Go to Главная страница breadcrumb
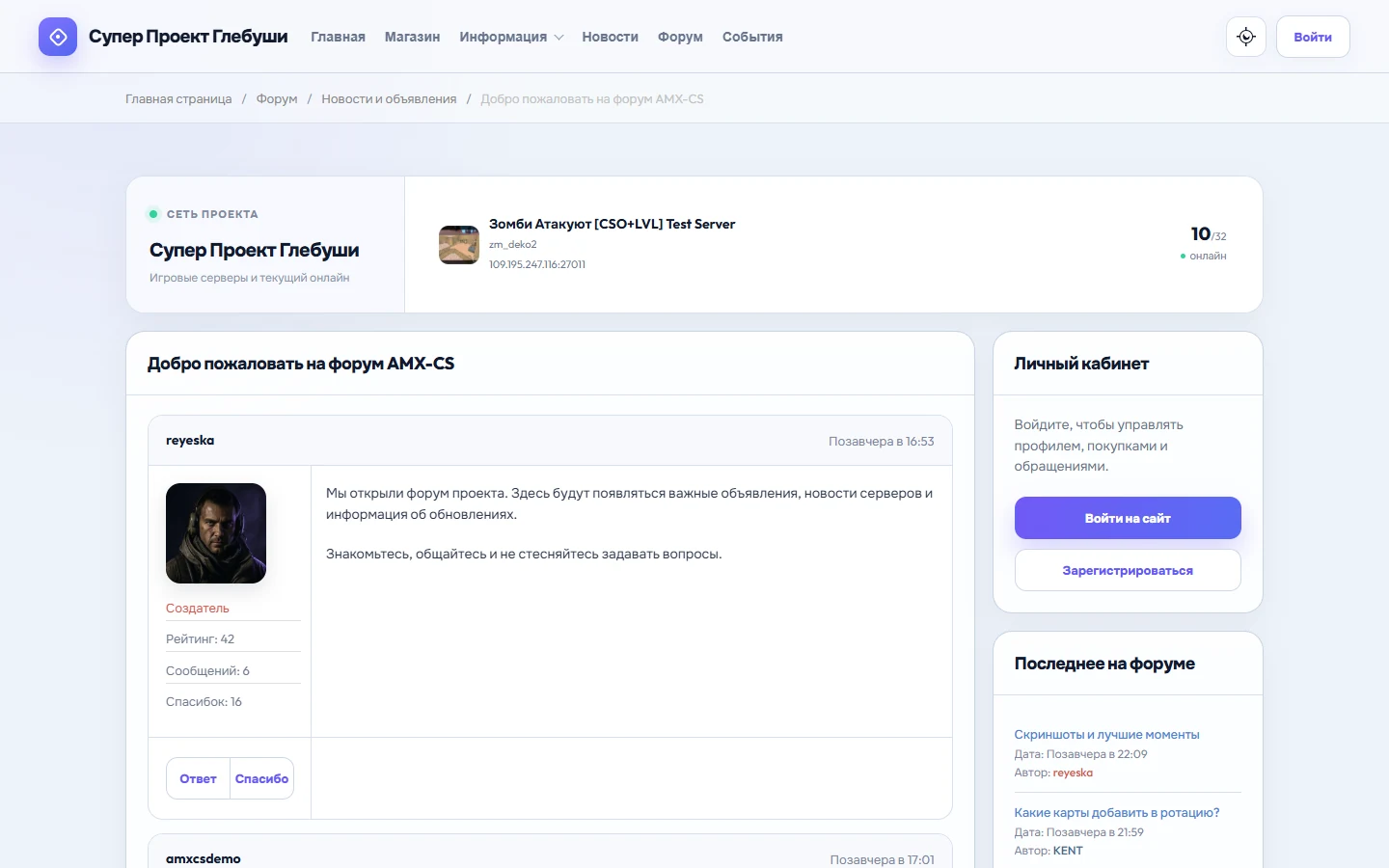 [178, 98]
